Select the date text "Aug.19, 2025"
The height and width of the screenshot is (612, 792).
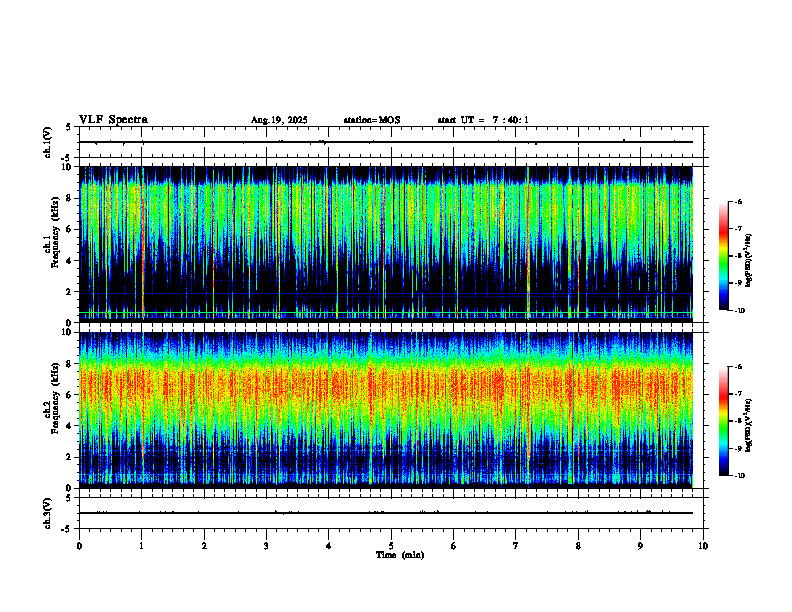click(x=279, y=120)
